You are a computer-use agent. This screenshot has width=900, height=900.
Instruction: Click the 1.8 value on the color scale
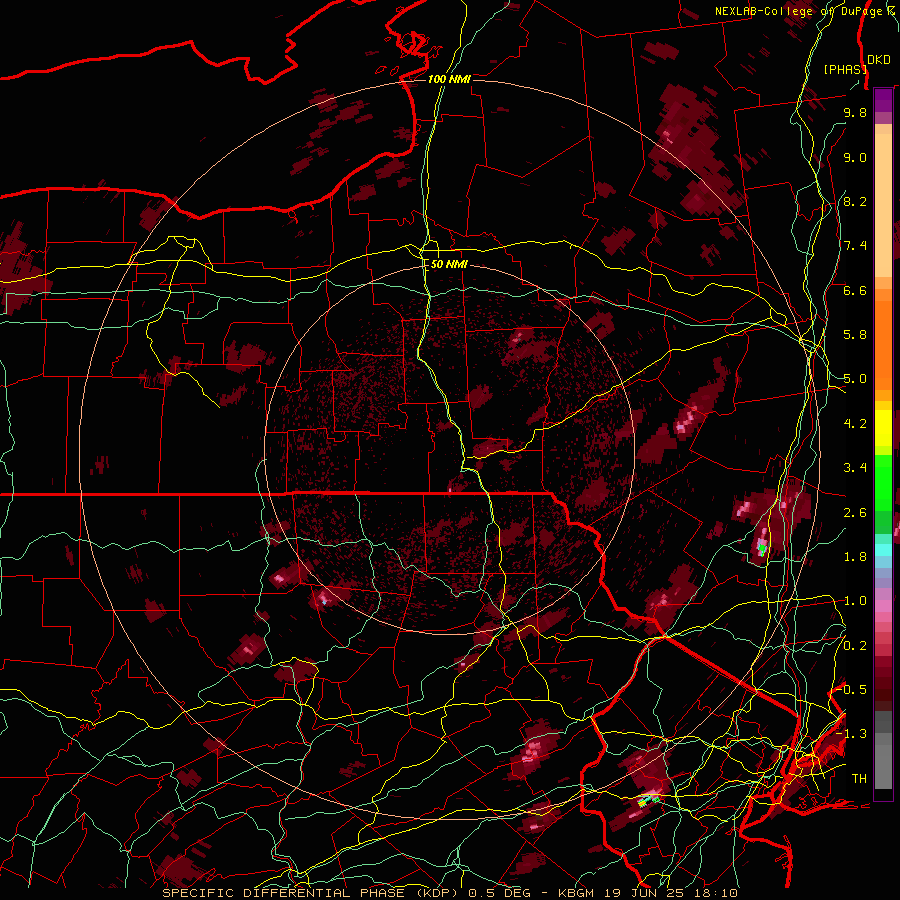(855, 557)
